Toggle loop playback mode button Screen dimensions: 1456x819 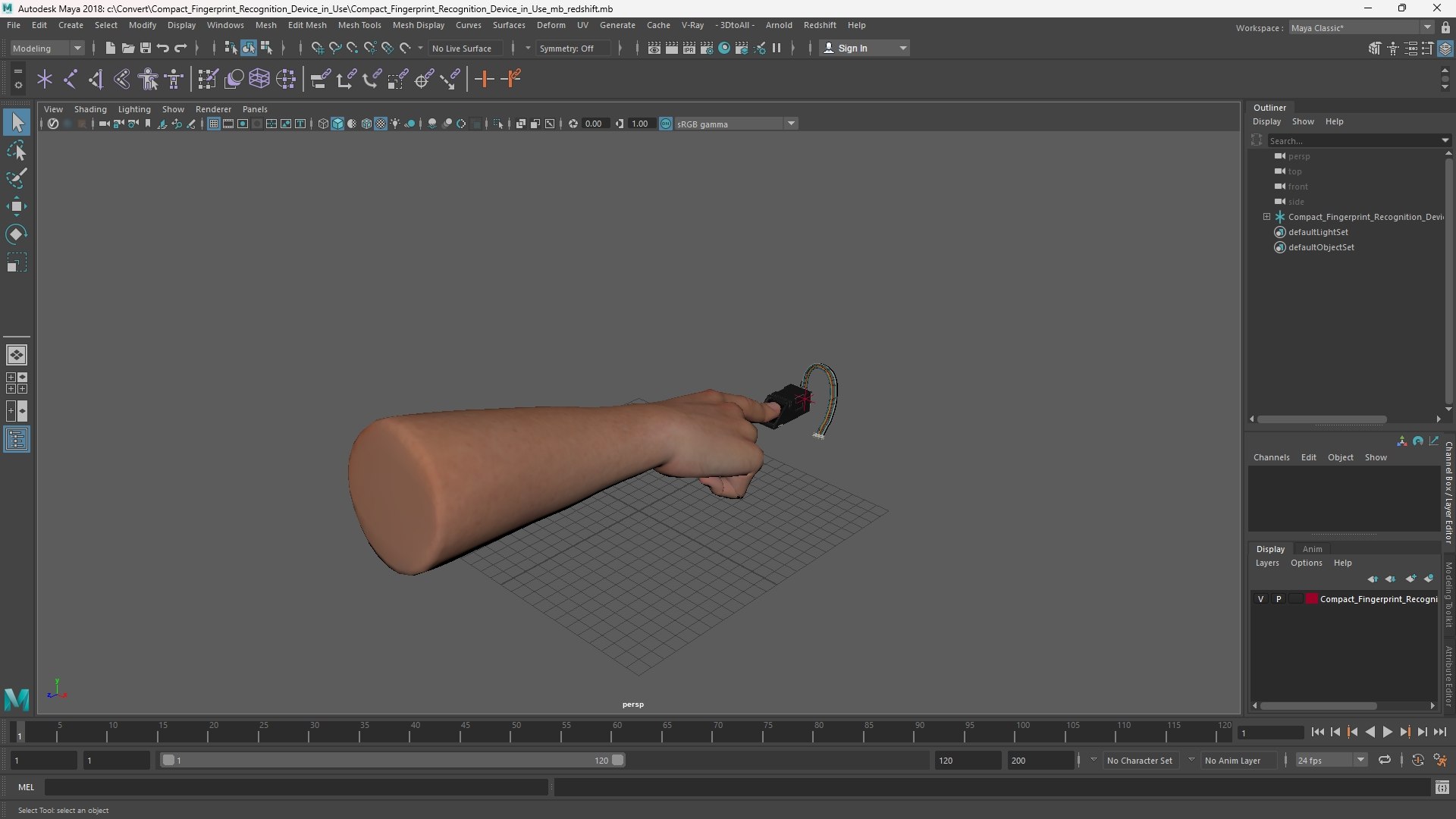point(1385,760)
